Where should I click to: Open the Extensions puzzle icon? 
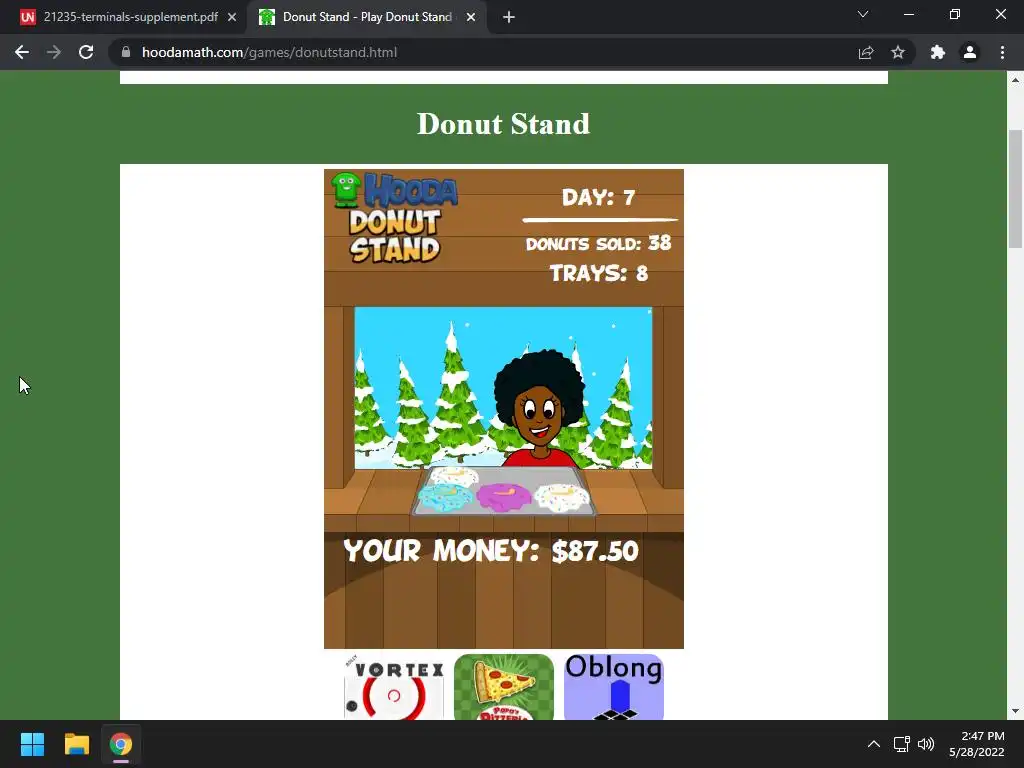(x=938, y=52)
